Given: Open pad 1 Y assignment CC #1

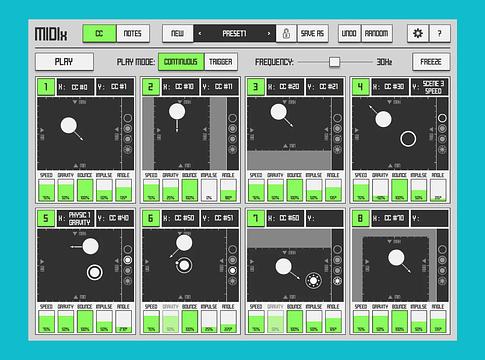Looking at the screenshot, I should pyautogui.click(x=115, y=87).
